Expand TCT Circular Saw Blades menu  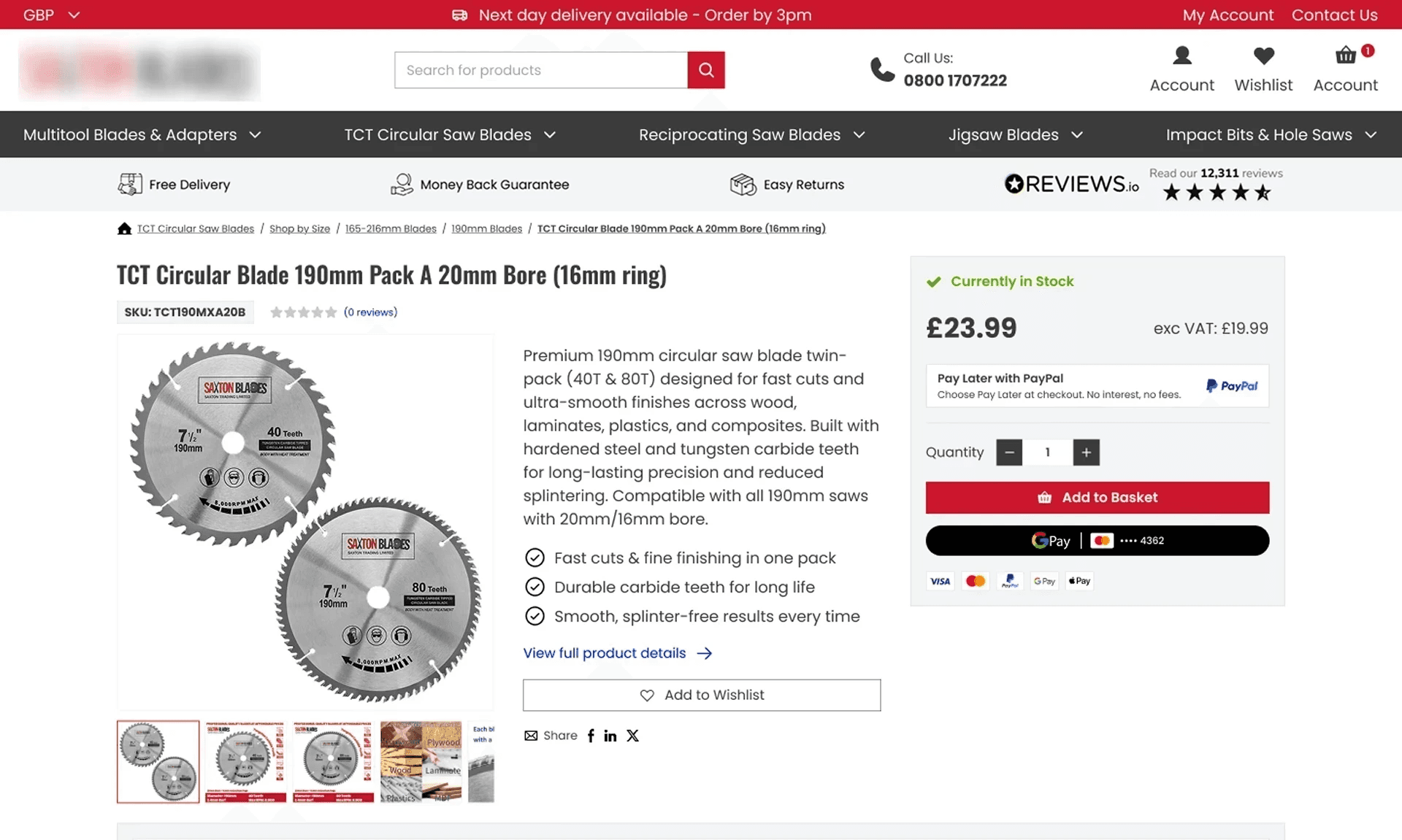[x=450, y=135]
